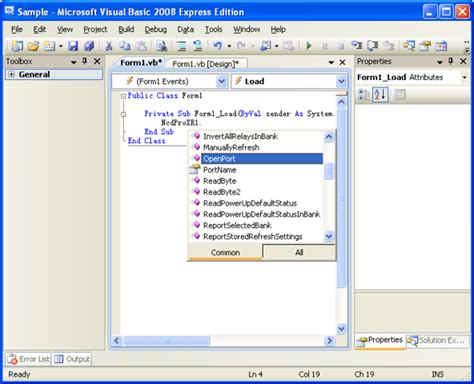The width and height of the screenshot is (474, 384).
Task: Open the Output tab
Action: (72, 359)
